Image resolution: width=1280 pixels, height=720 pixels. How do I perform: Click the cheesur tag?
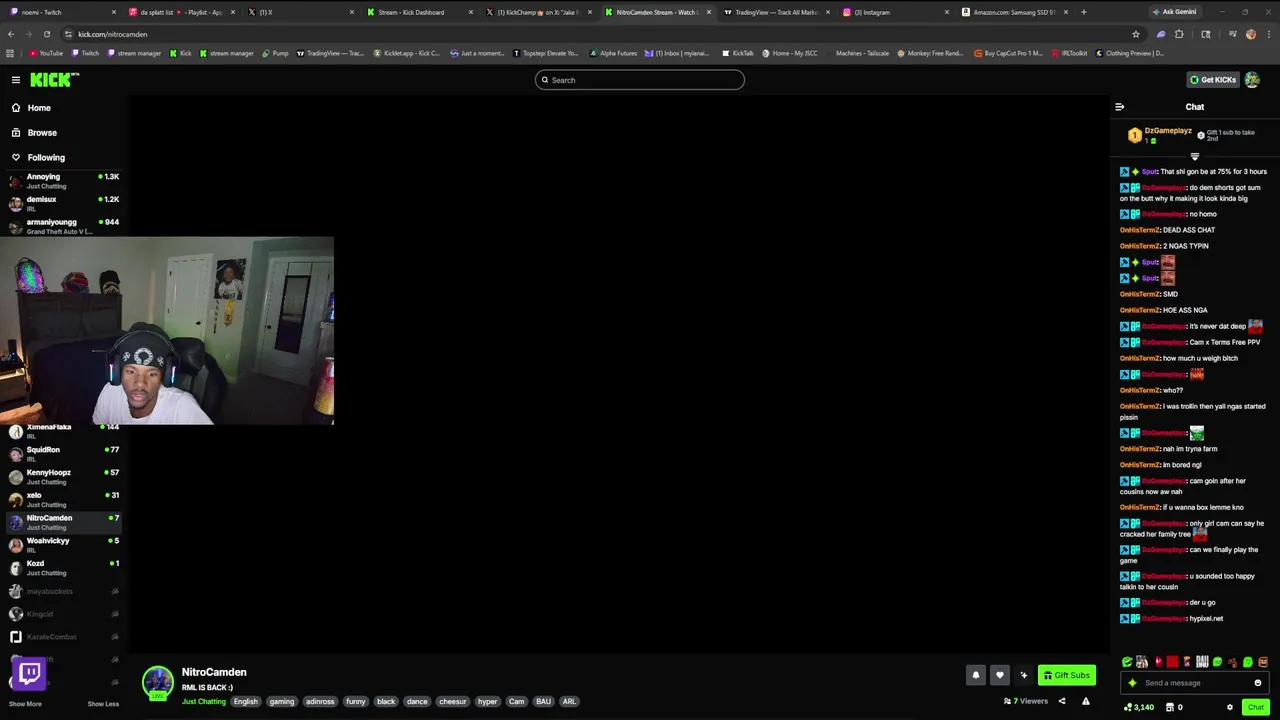[x=453, y=701]
